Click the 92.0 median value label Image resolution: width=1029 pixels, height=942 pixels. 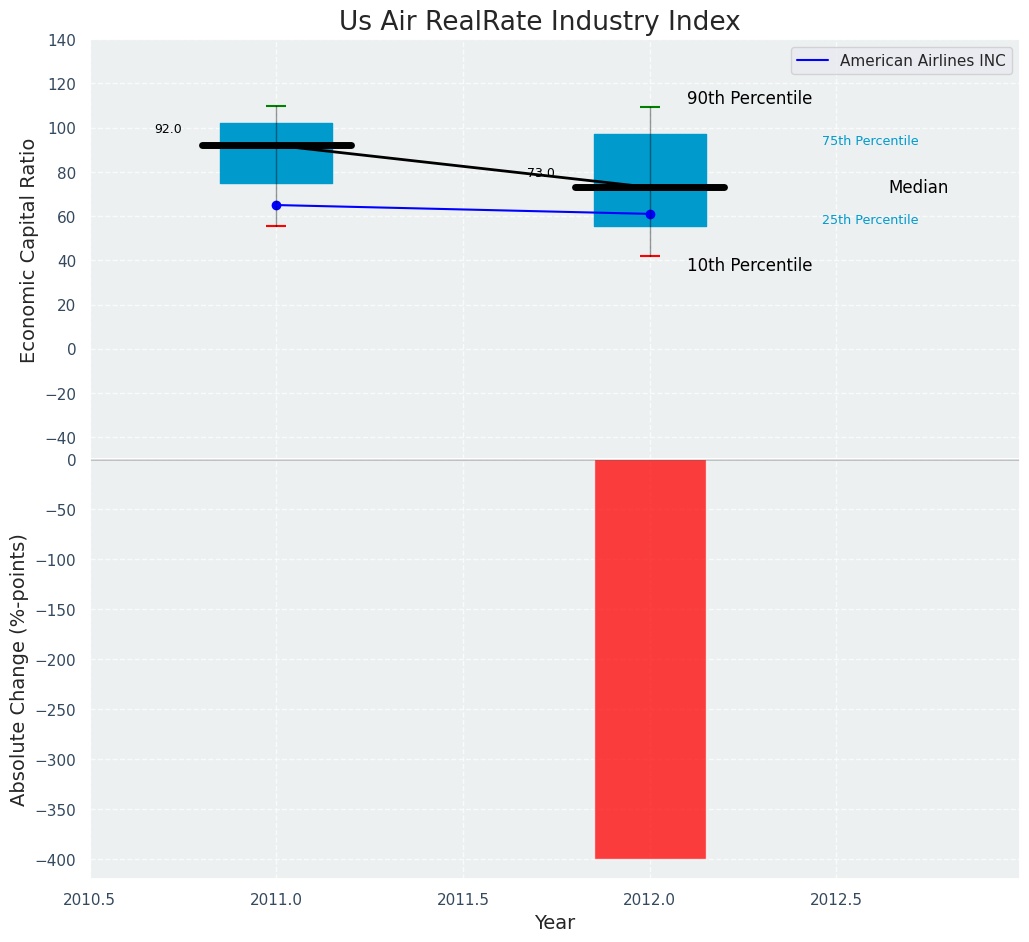(168, 129)
